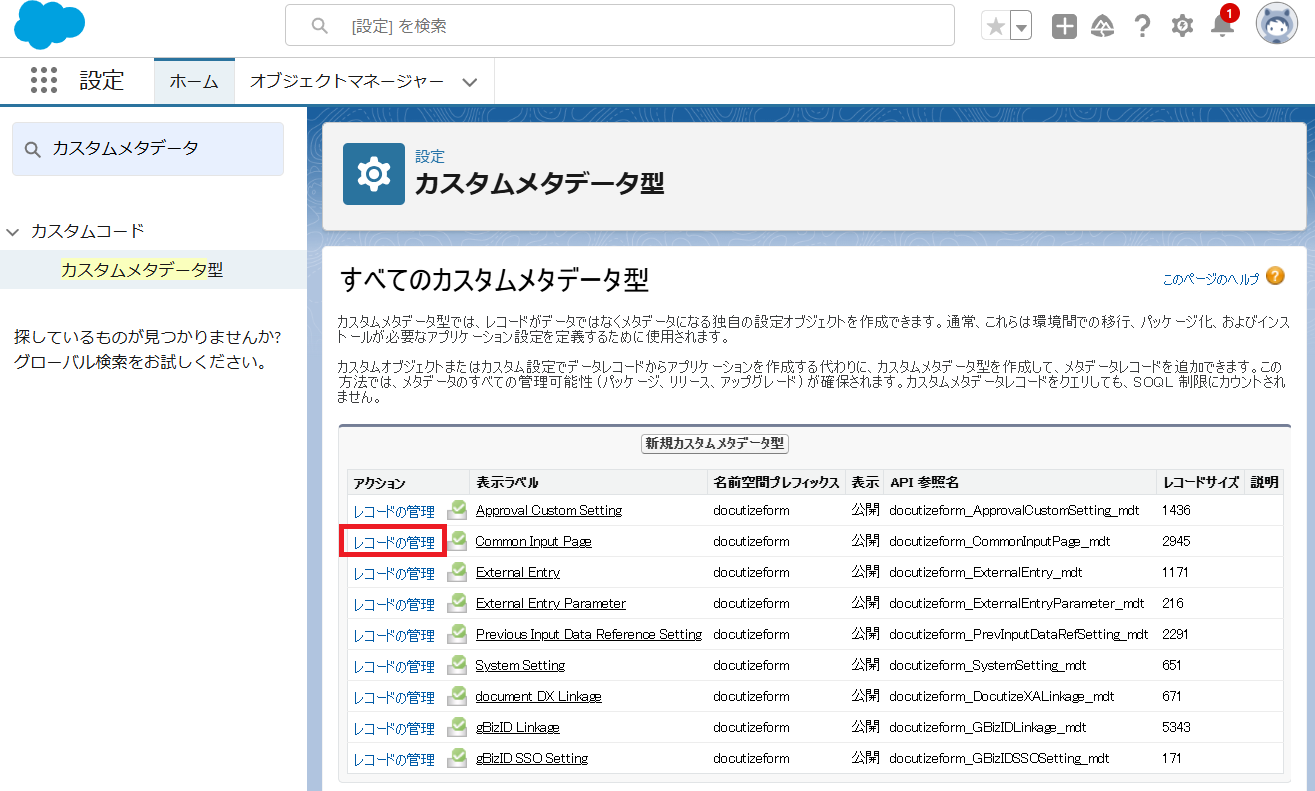
Task: Open the gBizID Linkage label link
Action: coord(518,727)
